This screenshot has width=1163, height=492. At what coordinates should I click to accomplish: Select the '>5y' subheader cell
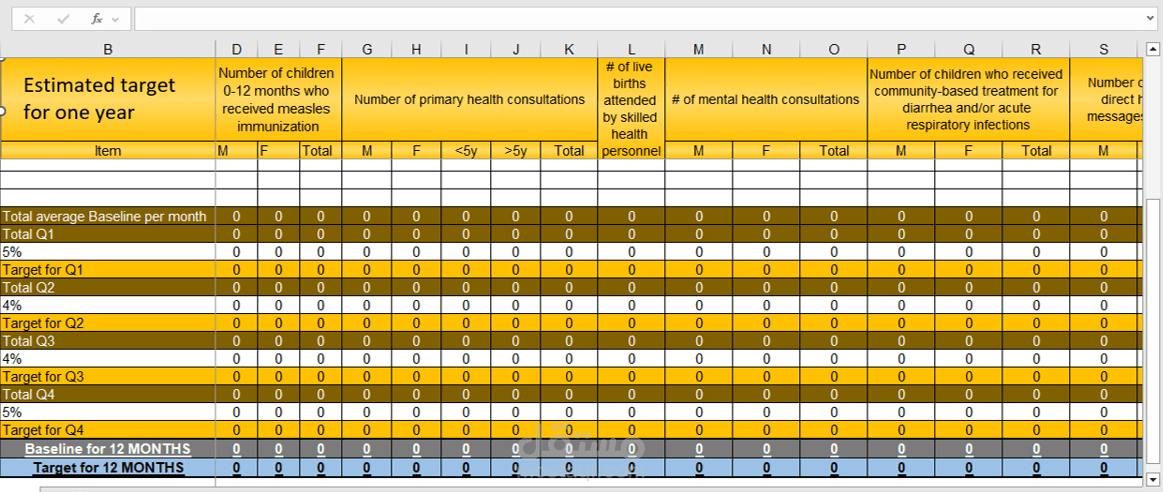(x=515, y=151)
